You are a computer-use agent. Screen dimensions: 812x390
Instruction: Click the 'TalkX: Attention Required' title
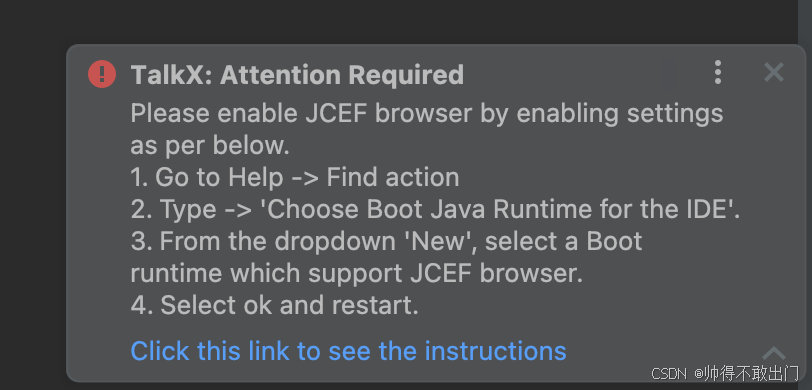297,75
